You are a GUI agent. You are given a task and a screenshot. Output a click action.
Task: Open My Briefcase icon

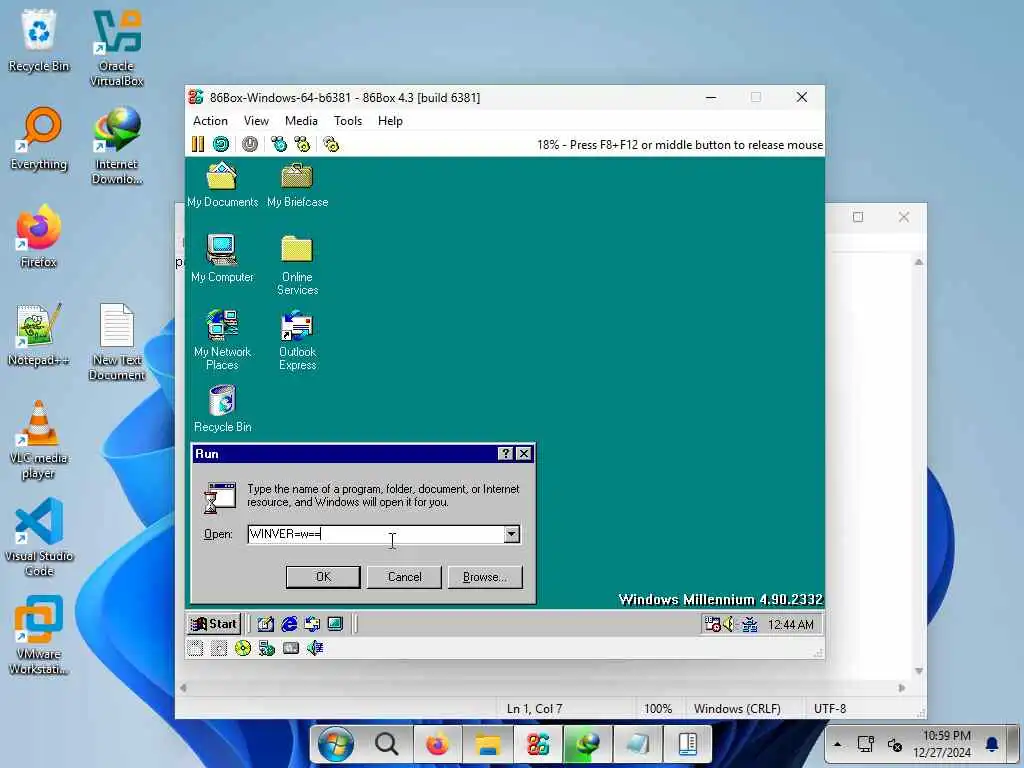tap(297, 185)
